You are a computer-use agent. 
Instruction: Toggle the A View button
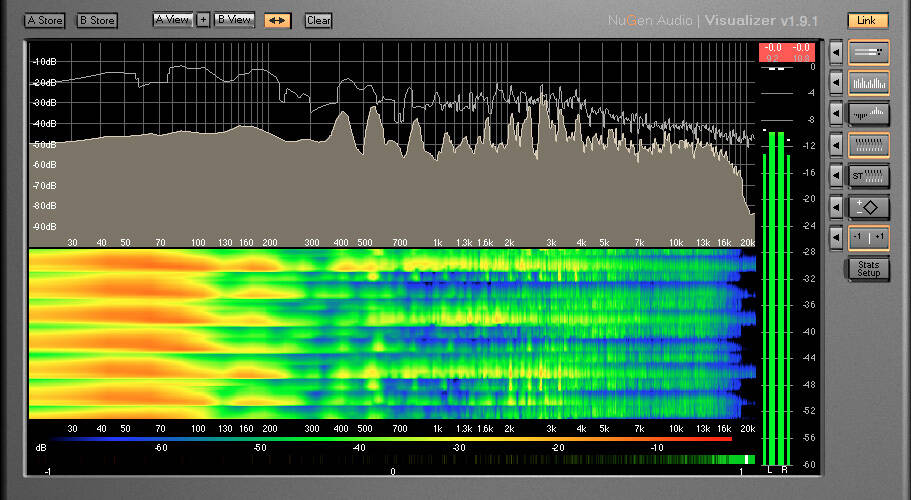173,20
